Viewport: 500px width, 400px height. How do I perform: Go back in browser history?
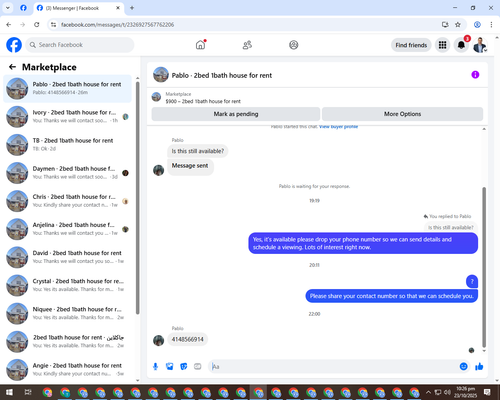[x=9, y=24]
